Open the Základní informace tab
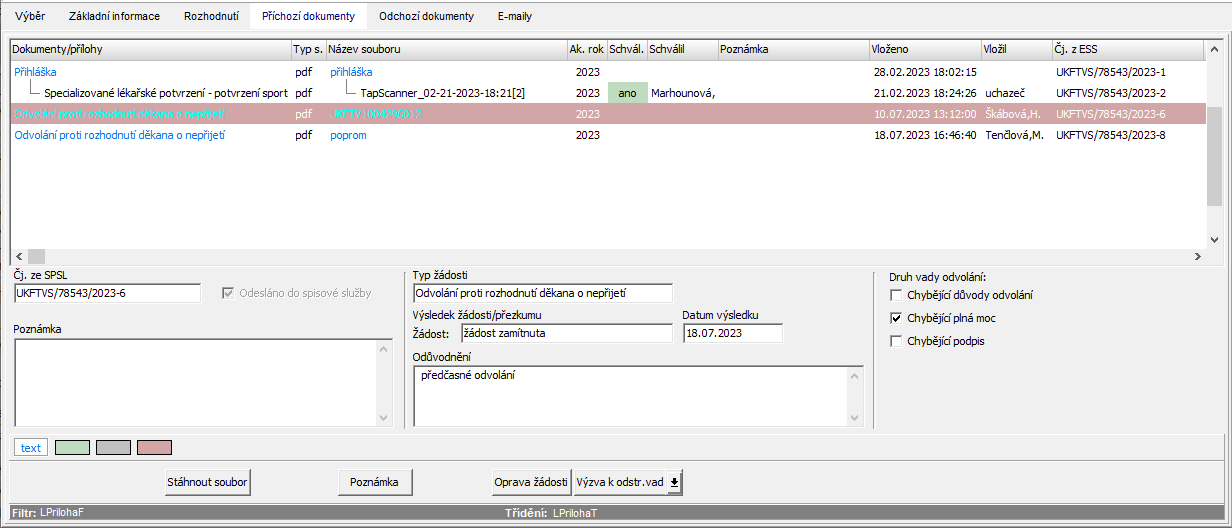 (113, 16)
